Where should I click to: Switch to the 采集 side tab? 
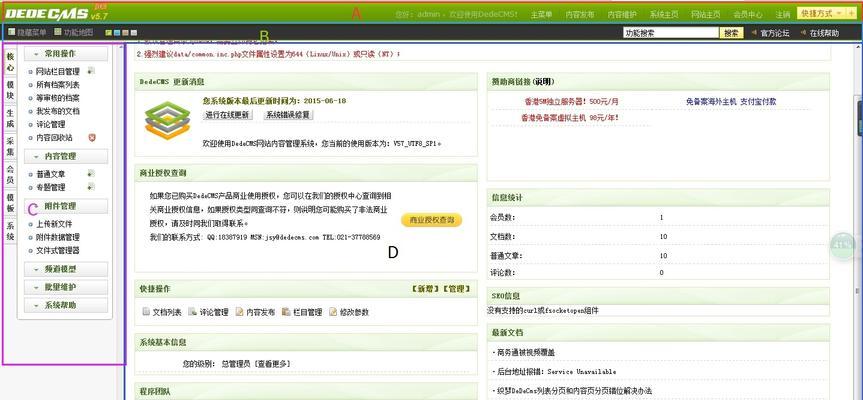coord(10,147)
